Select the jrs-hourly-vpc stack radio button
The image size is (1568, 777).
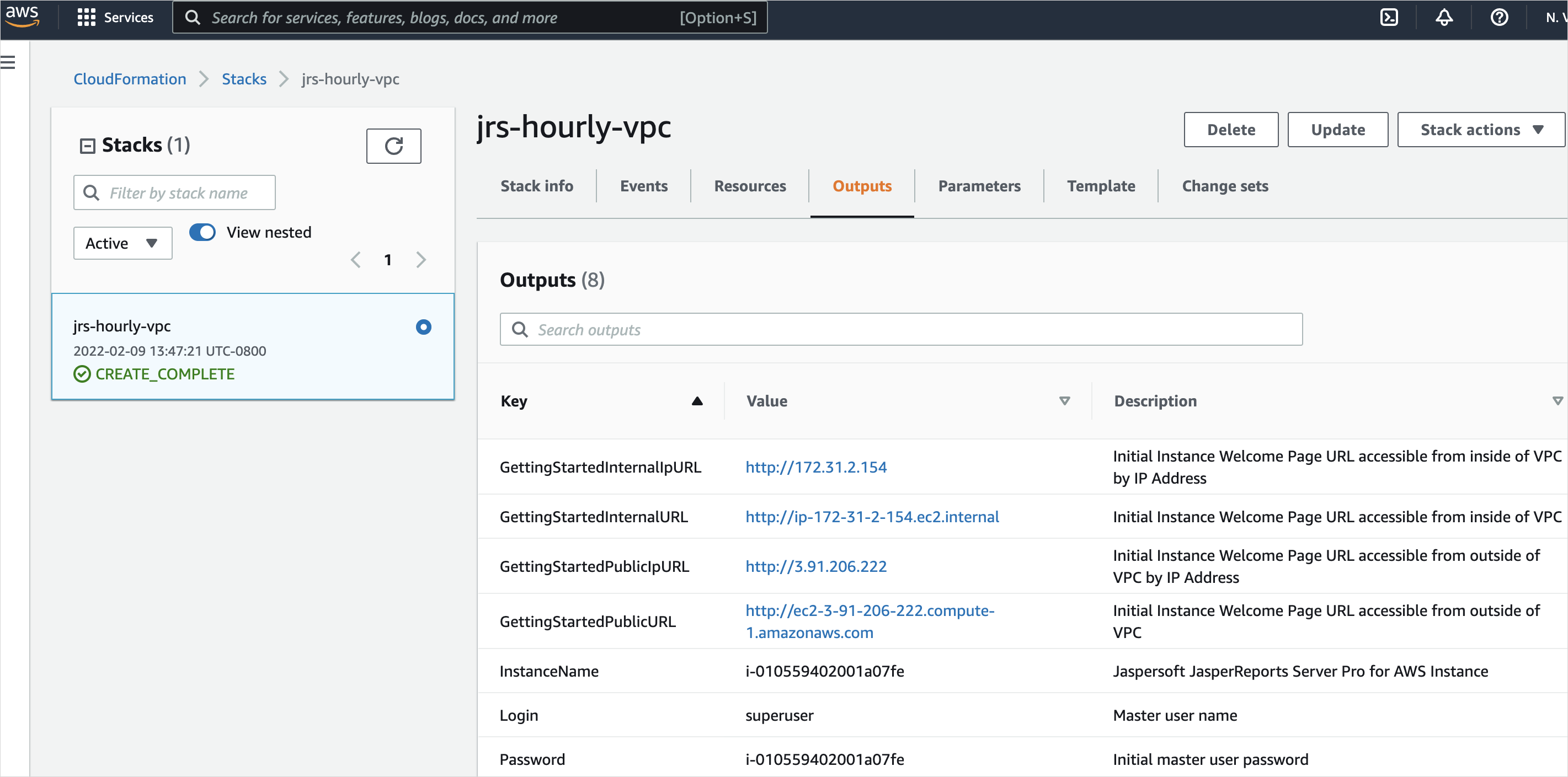(424, 328)
